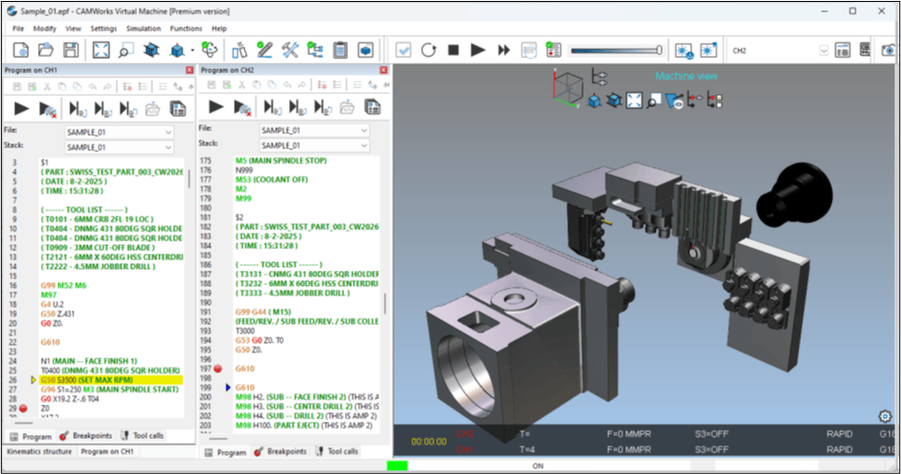Click the stock cube window icon
Viewport: 901px width, 474px height.
[365, 50]
